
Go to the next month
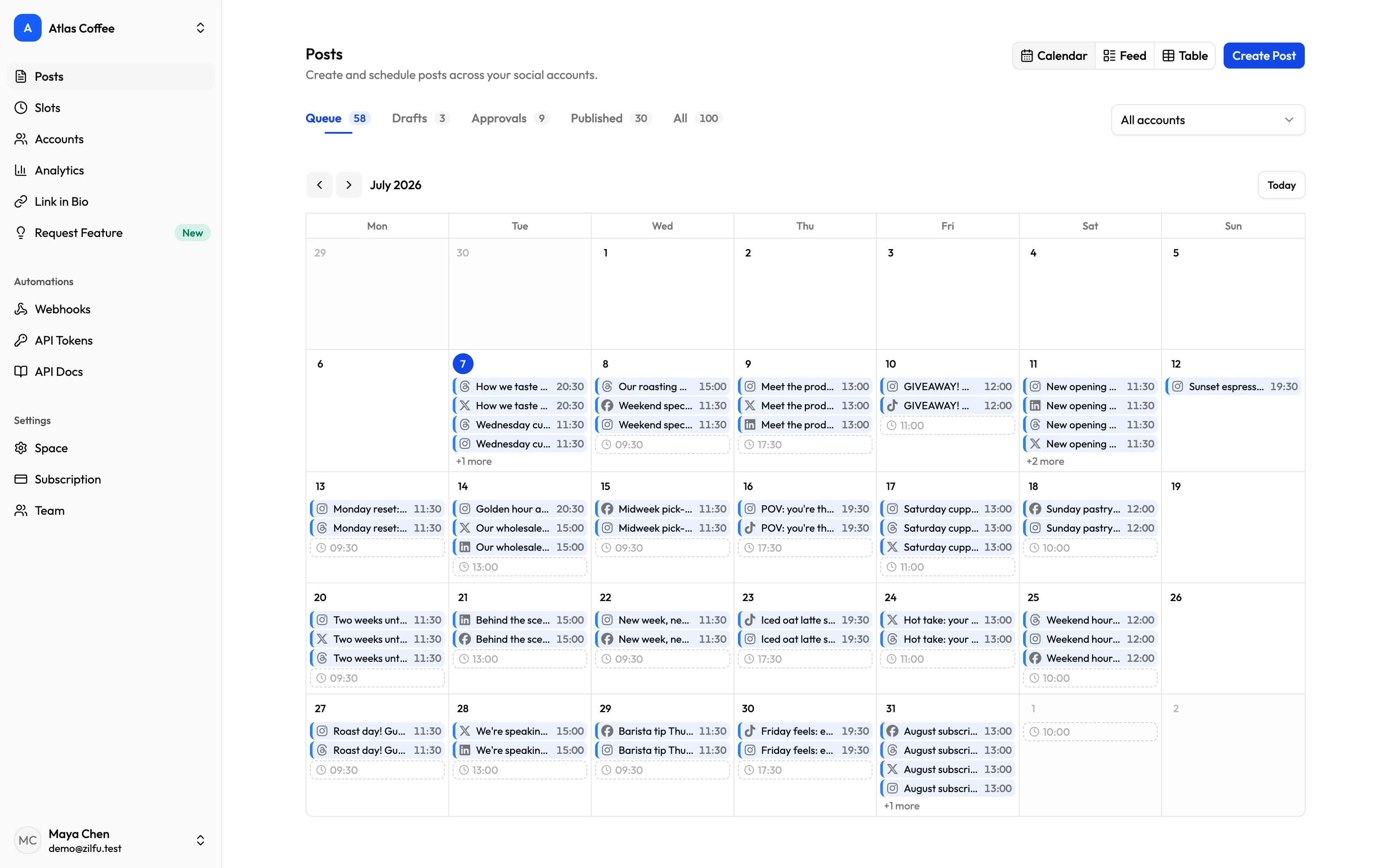[349, 185]
